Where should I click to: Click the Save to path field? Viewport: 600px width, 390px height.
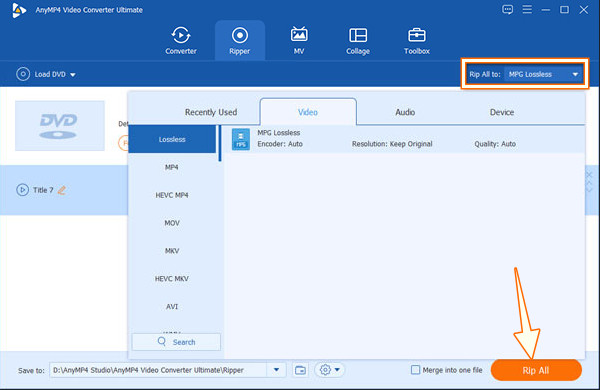coord(159,370)
